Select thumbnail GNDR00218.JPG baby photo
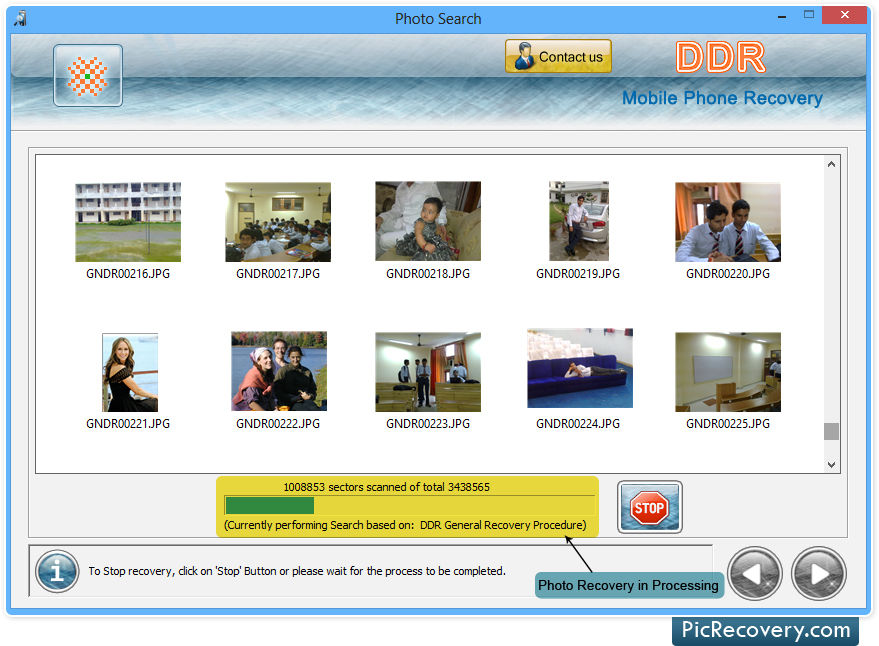Screen dimensions: 879x646 tap(428, 221)
